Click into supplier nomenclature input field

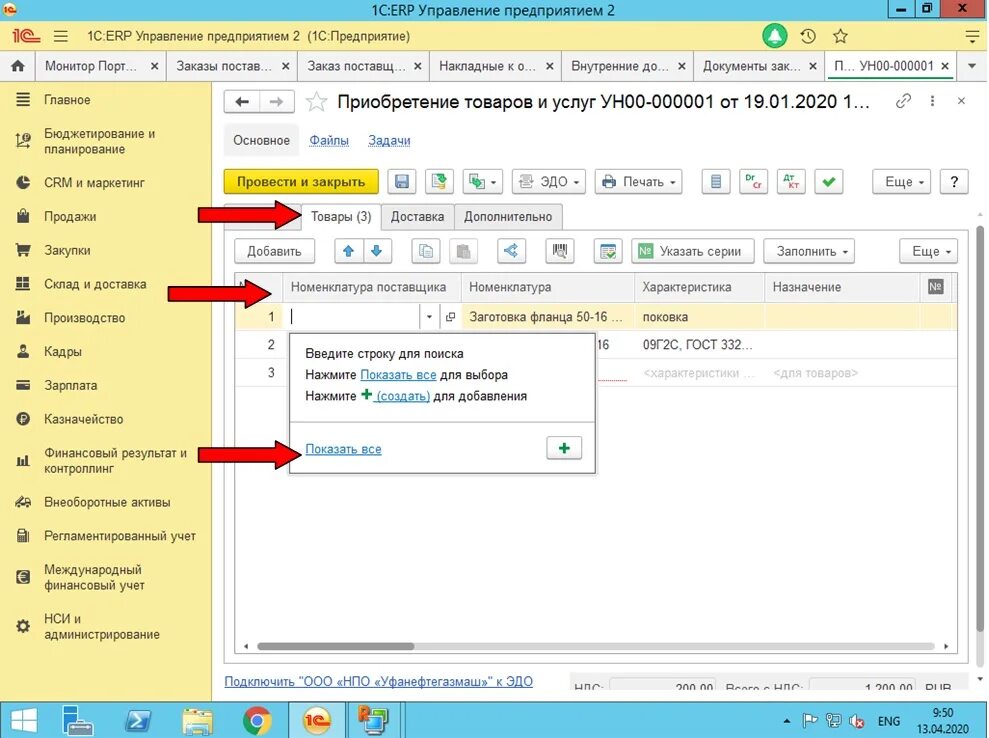tap(354, 317)
